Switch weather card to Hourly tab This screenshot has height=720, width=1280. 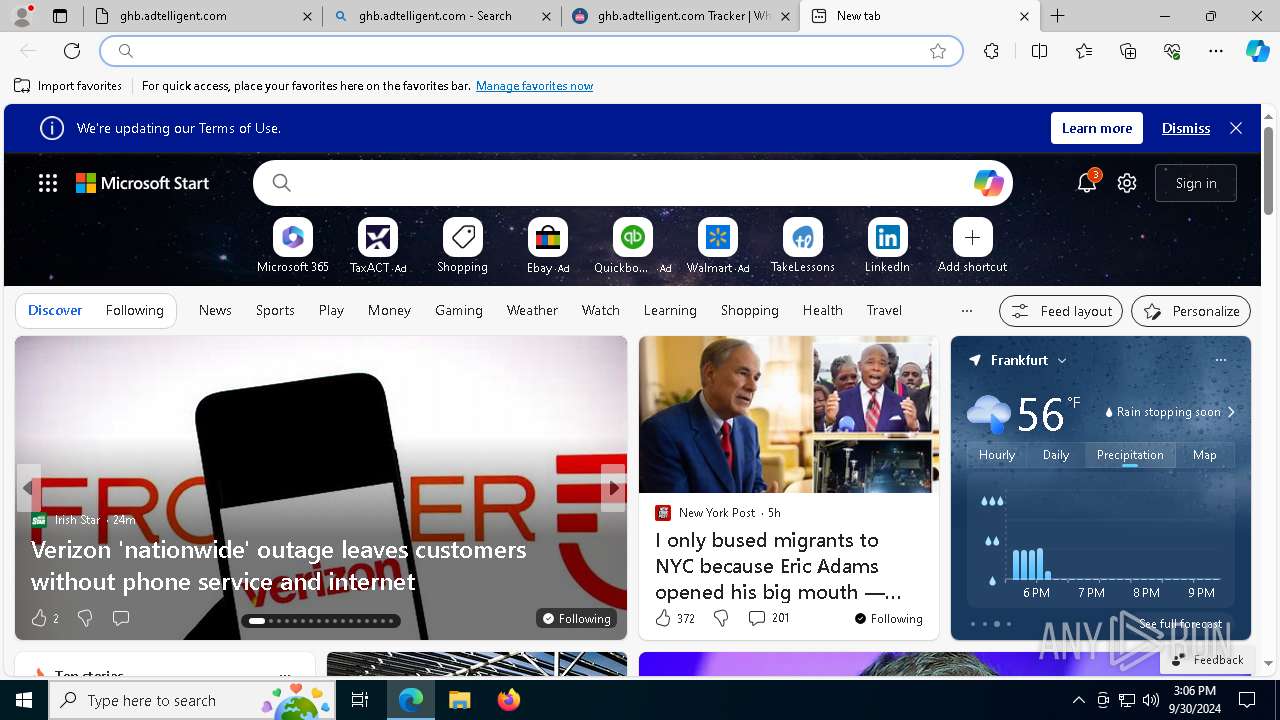[x=997, y=455]
